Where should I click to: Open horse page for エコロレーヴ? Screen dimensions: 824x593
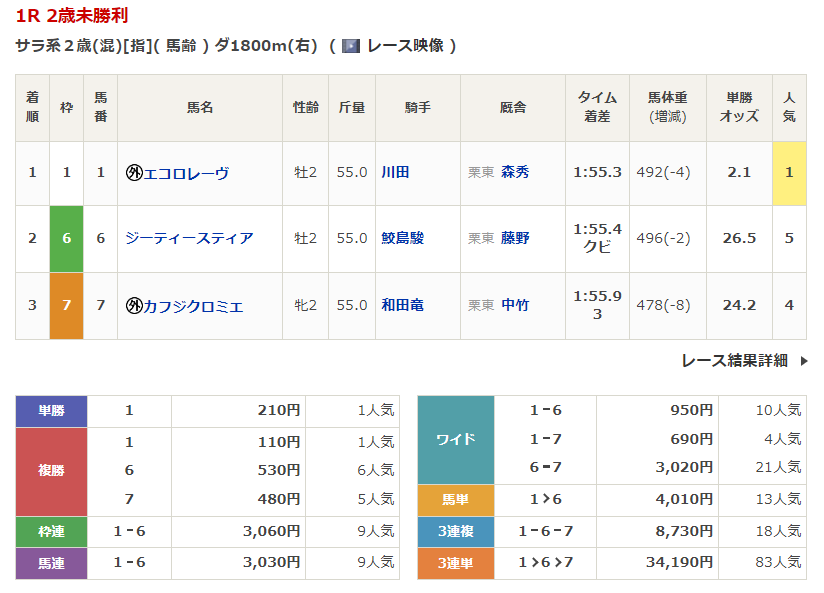pyautogui.click(x=187, y=173)
